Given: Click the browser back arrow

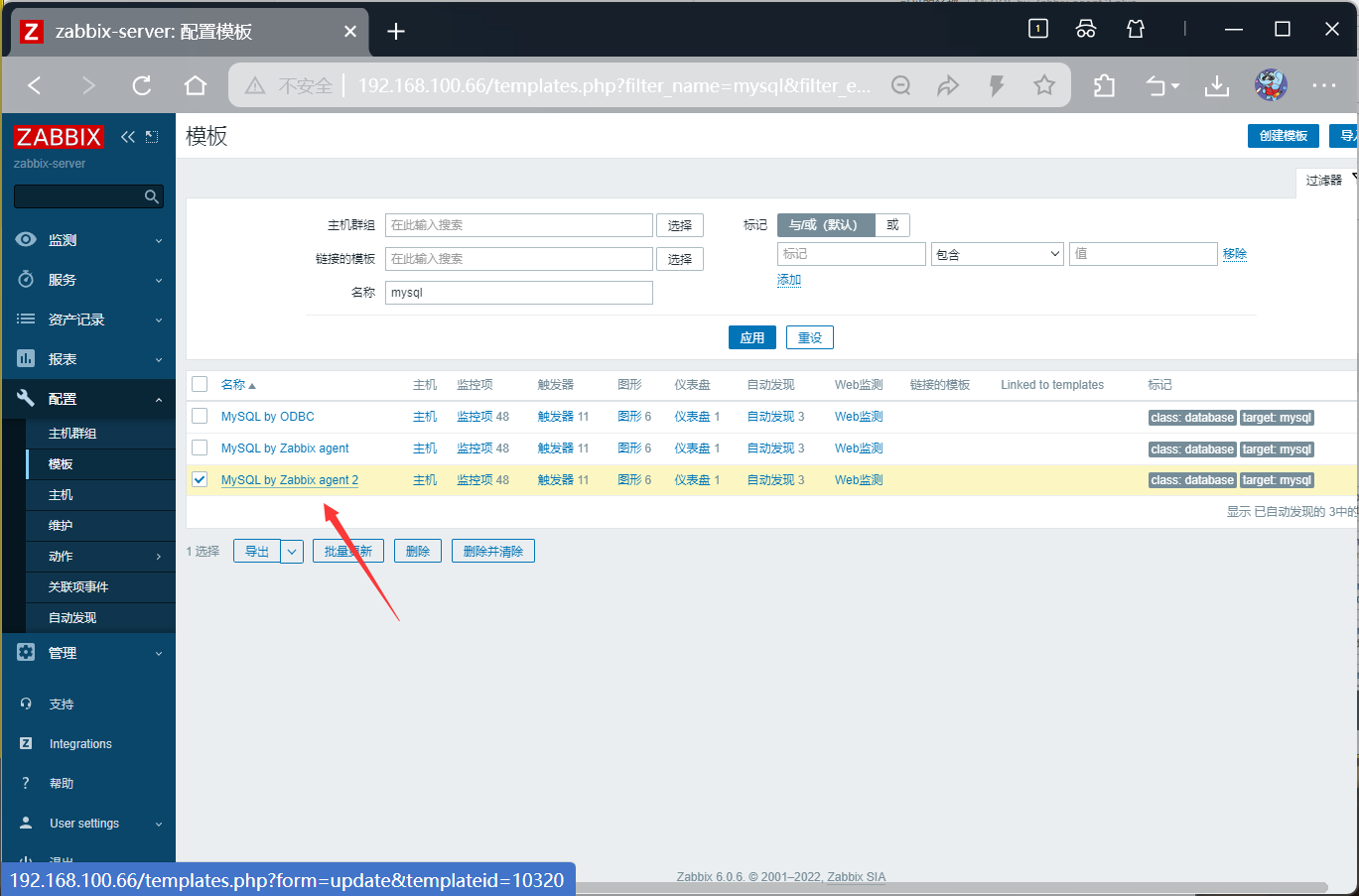Looking at the screenshot, I should 35,85.
